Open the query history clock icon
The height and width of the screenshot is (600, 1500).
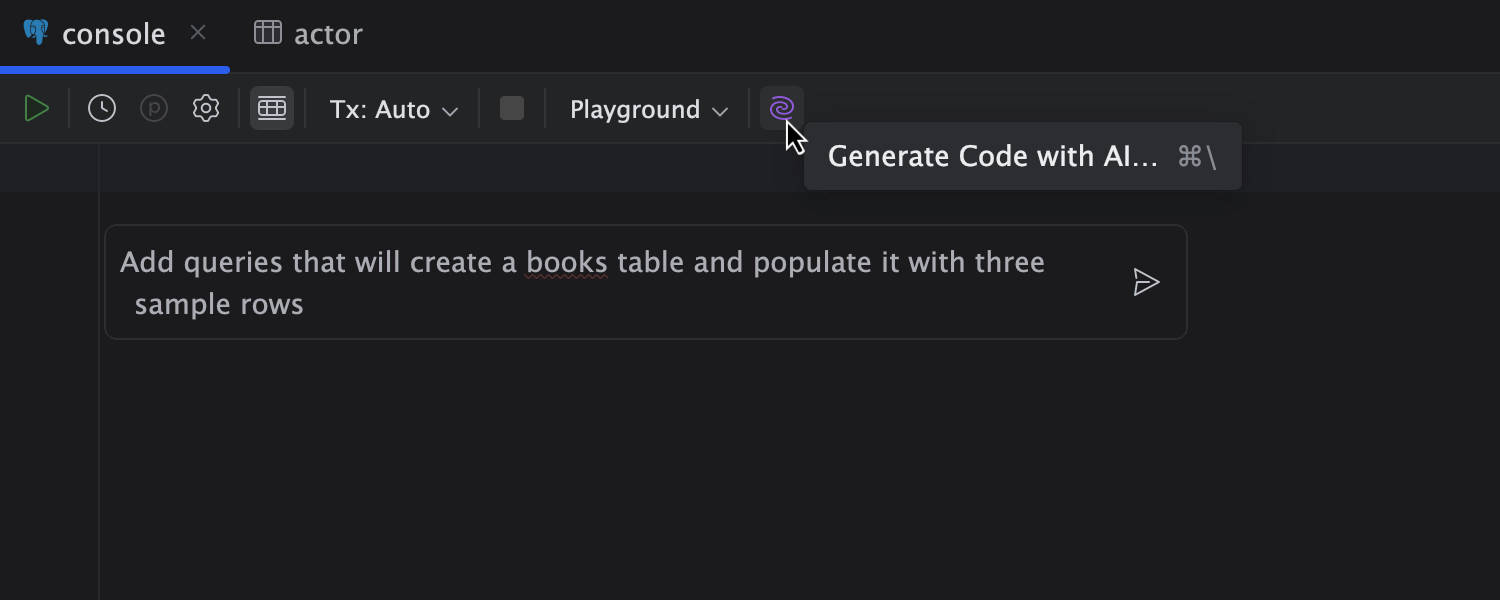click(102, 109)
